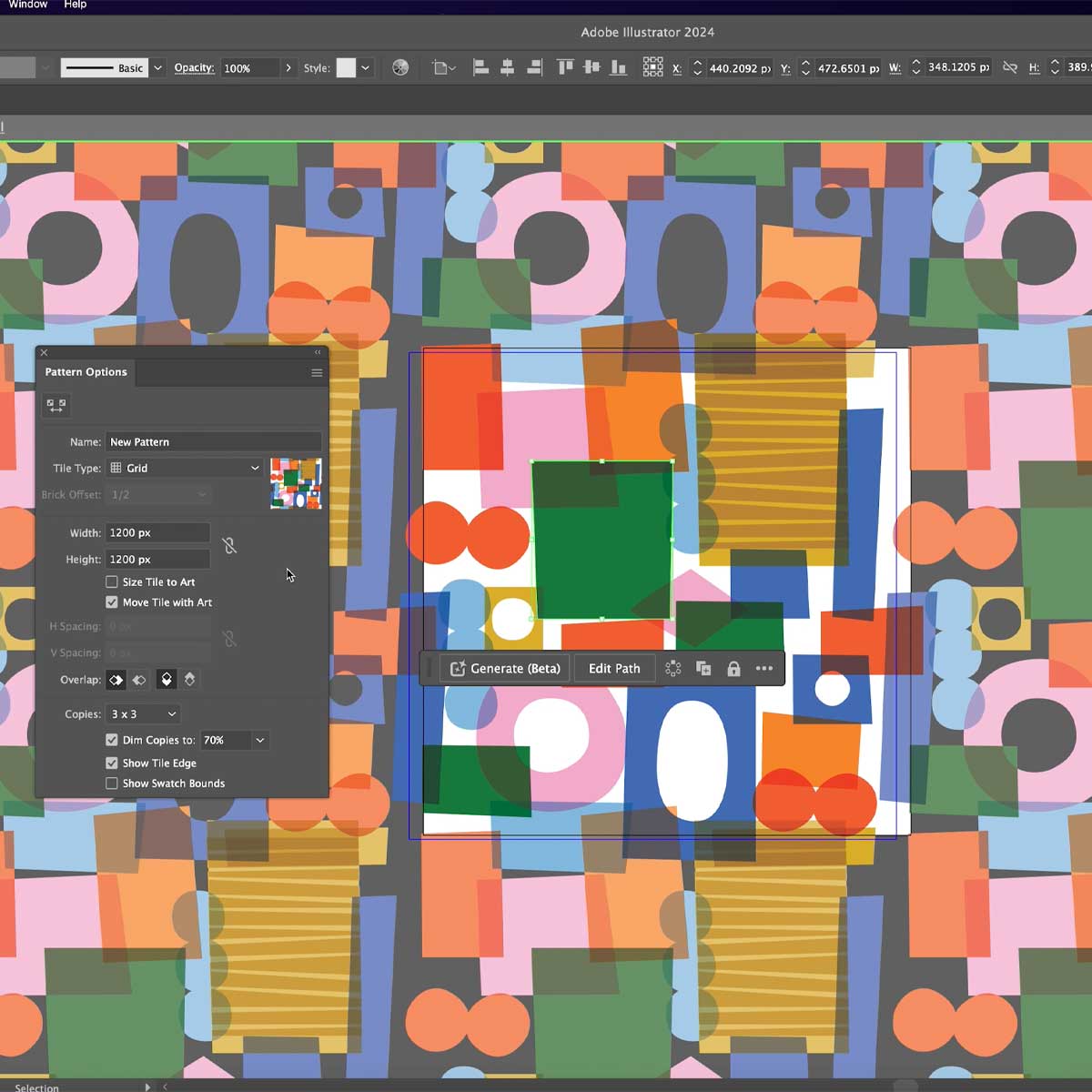Click the X position stepper arrows

coord(697,67)
